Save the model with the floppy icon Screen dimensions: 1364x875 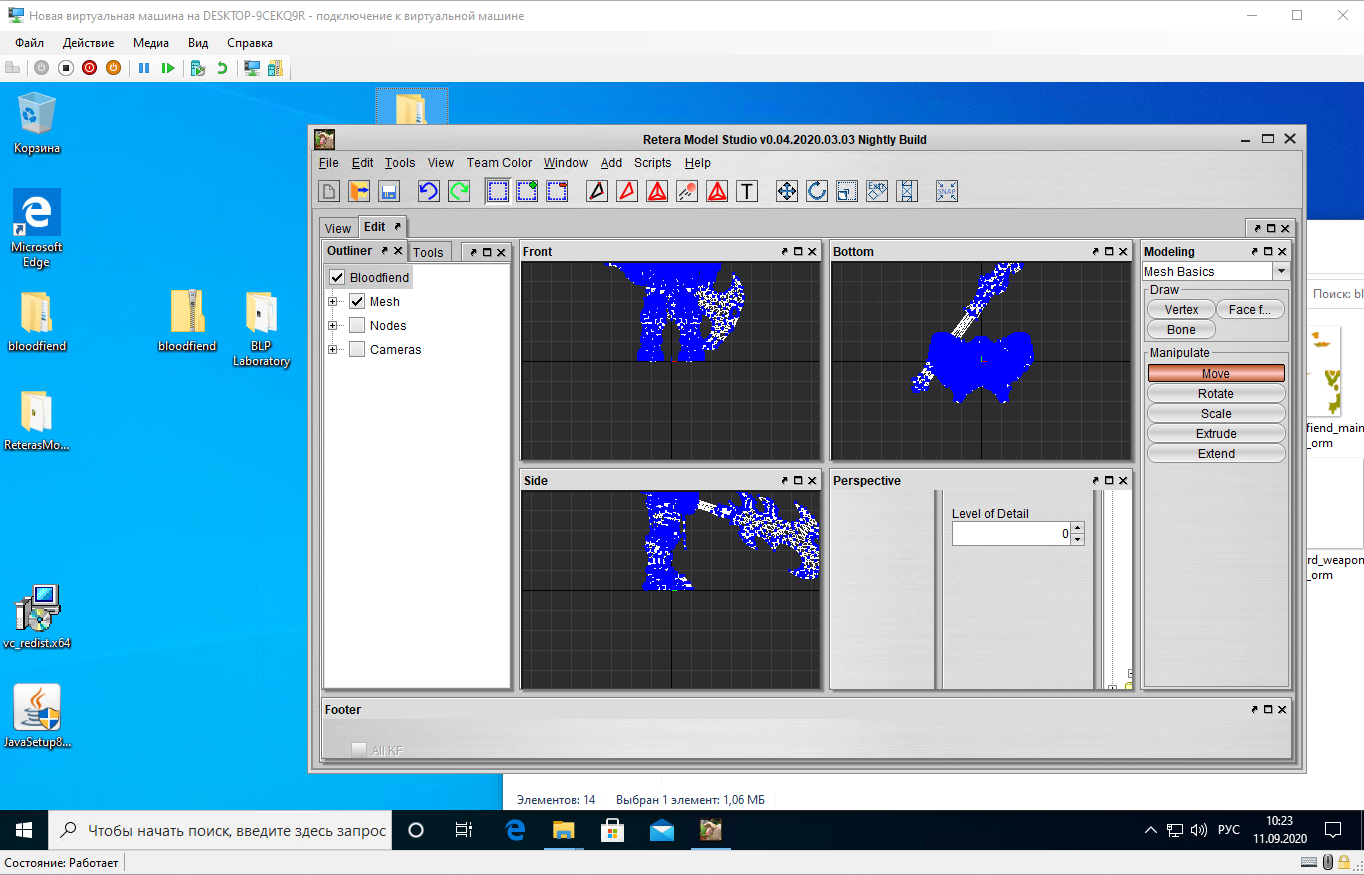389,191
